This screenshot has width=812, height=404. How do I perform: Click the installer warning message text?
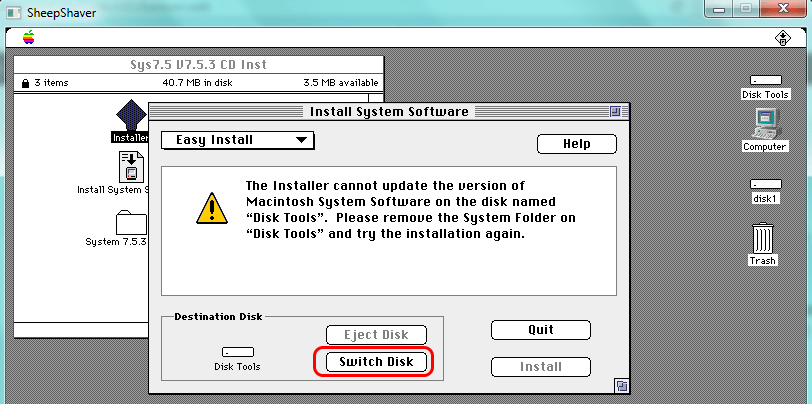click(x=411, y=210)
